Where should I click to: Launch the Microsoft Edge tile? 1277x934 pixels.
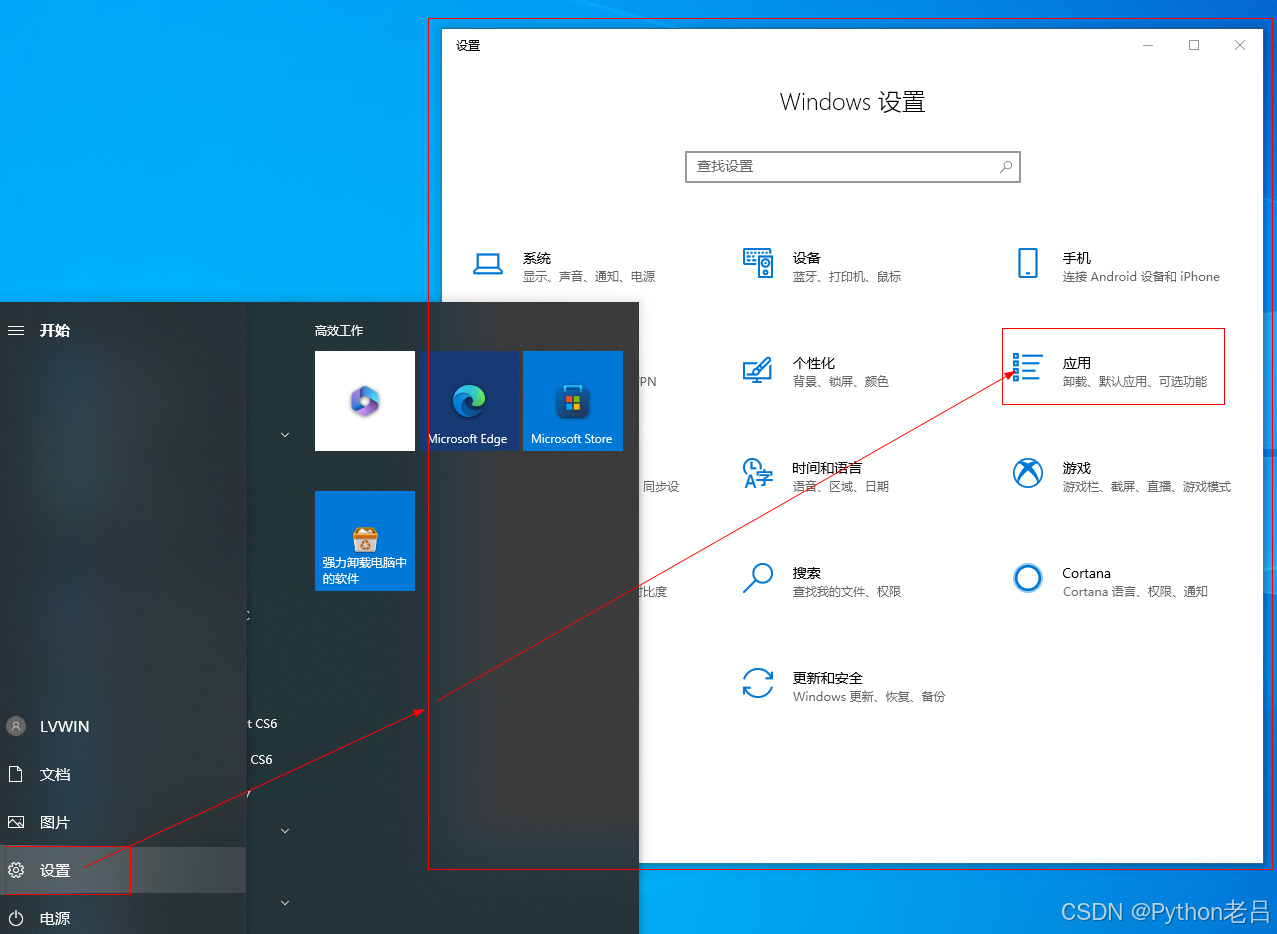pos(468,401)
